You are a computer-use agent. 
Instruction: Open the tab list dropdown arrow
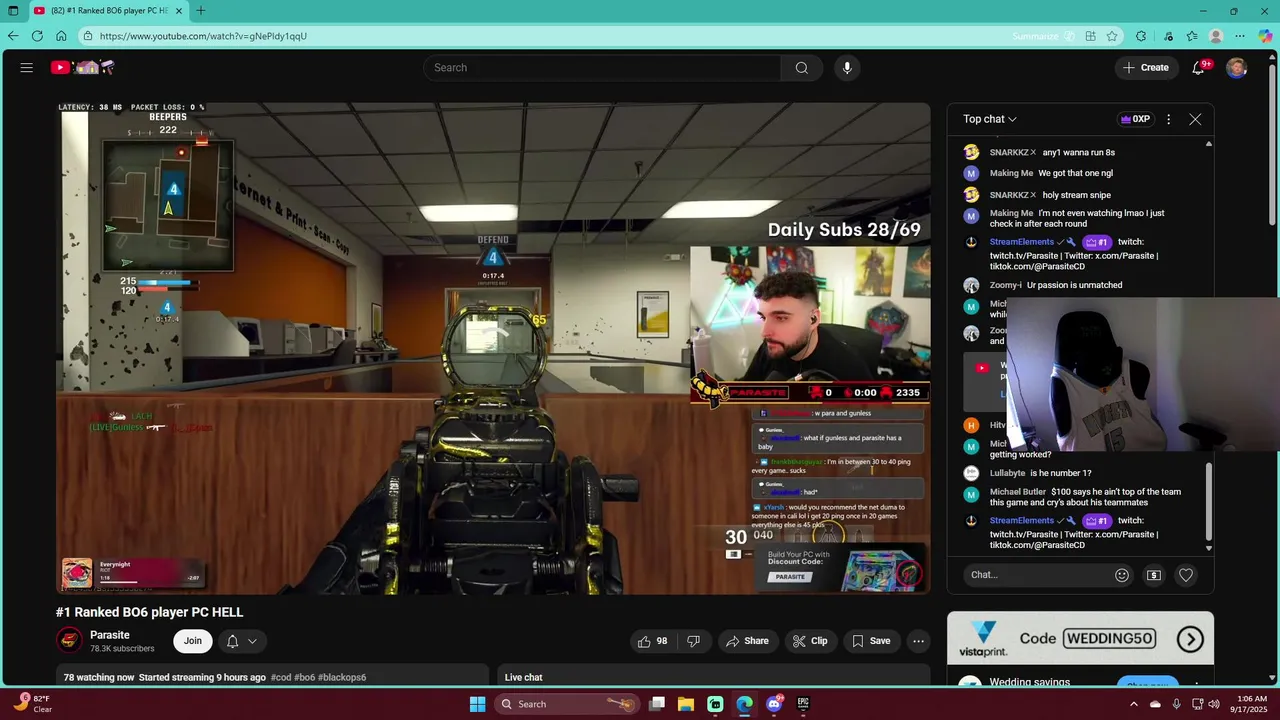[13, 11]
